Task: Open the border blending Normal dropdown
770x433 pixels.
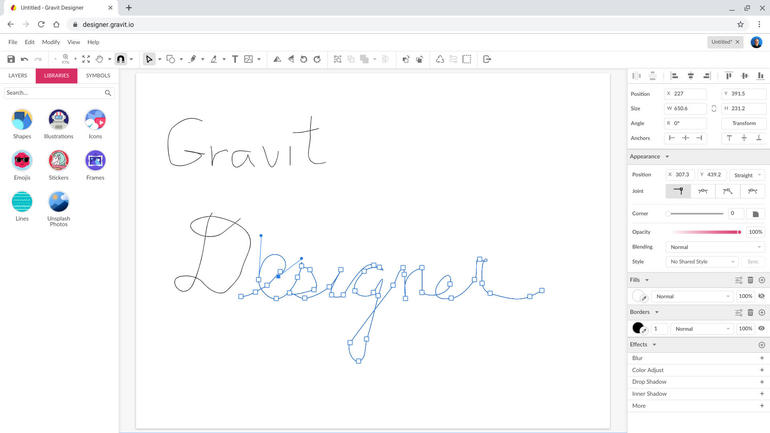Action: 702,328
